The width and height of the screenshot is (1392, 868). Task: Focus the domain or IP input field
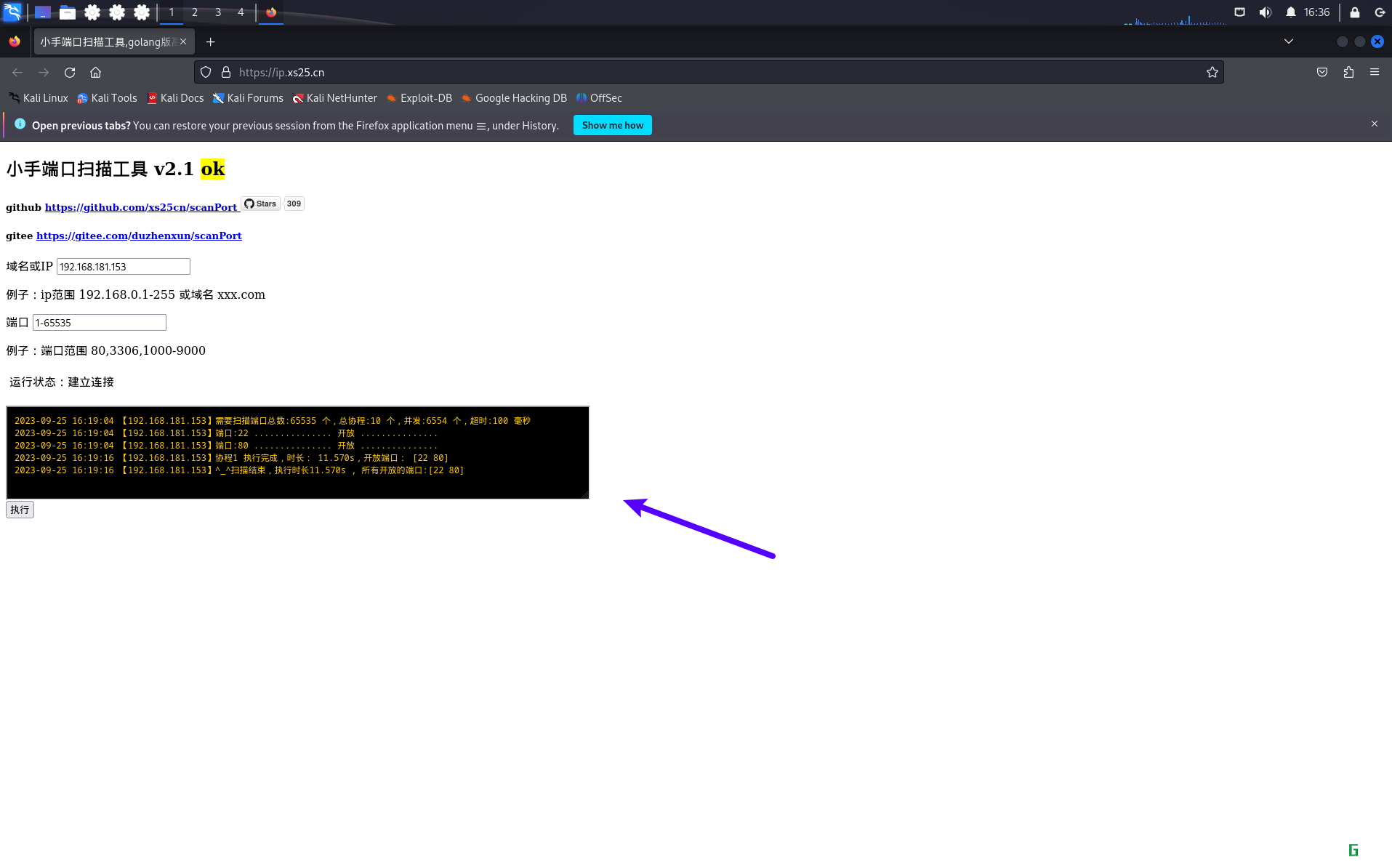[x=124, y=267]
